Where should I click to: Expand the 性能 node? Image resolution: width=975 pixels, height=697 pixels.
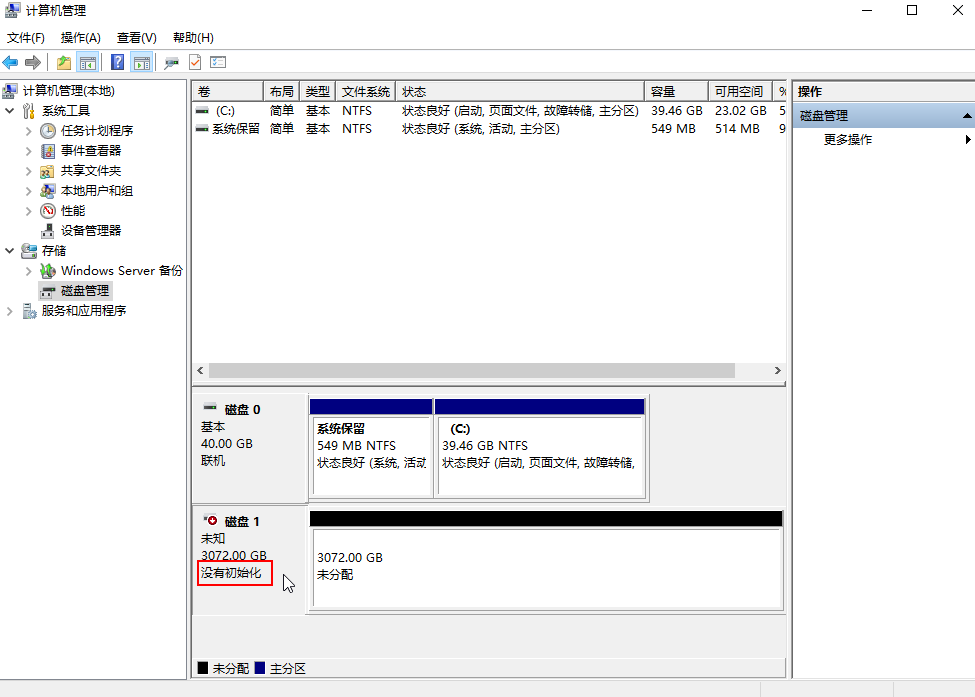(28, 211)
